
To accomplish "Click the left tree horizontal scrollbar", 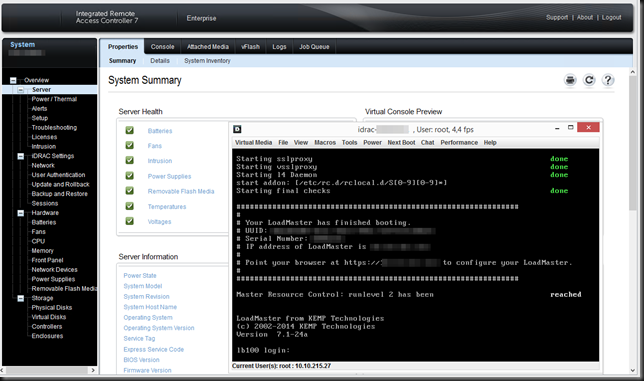I will coord(47,370).
